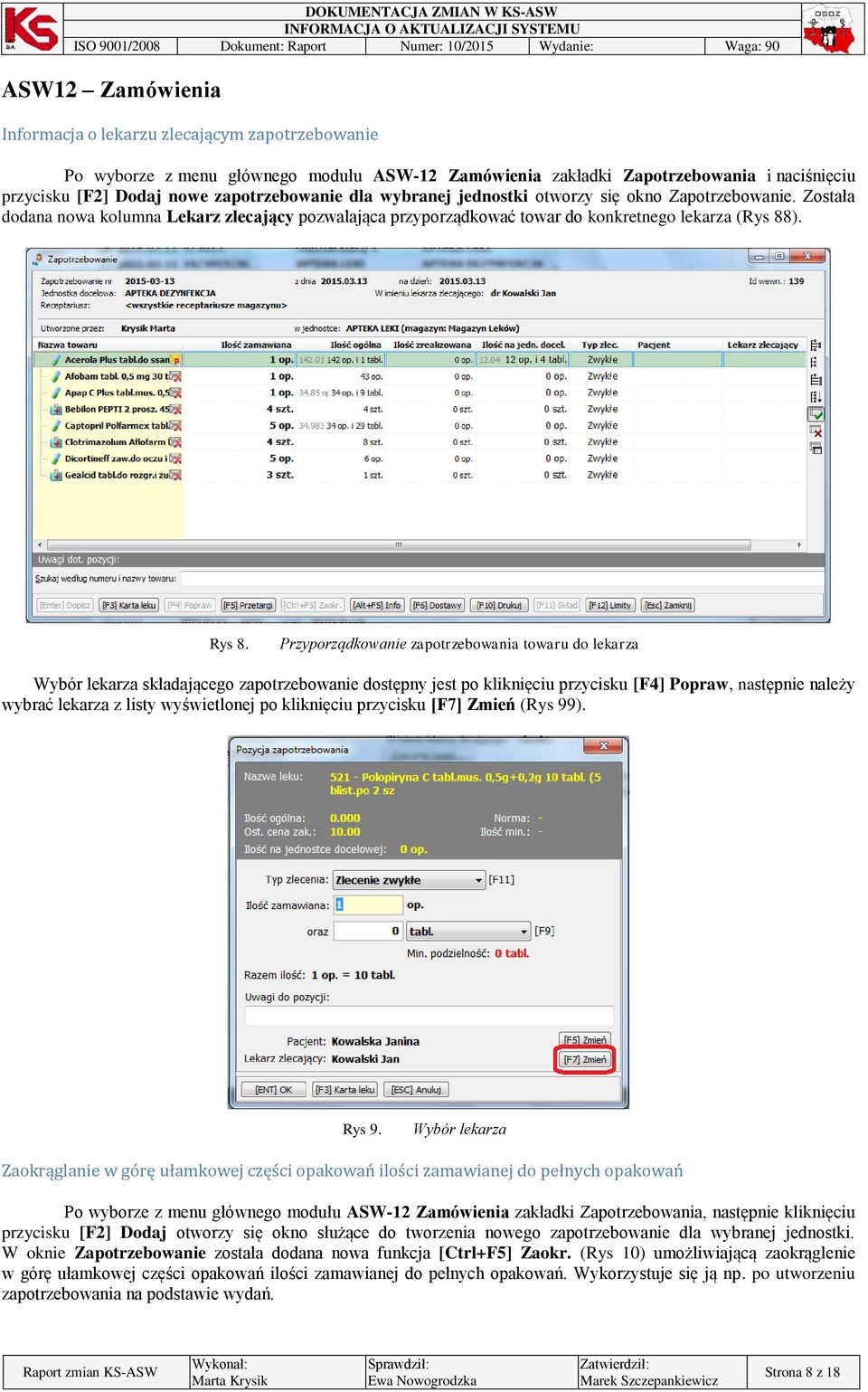The width and height of the screenshot is (868, 1392).
Task: Click the Bebilon PEPTI row package icon
Action: pos(56,410)
